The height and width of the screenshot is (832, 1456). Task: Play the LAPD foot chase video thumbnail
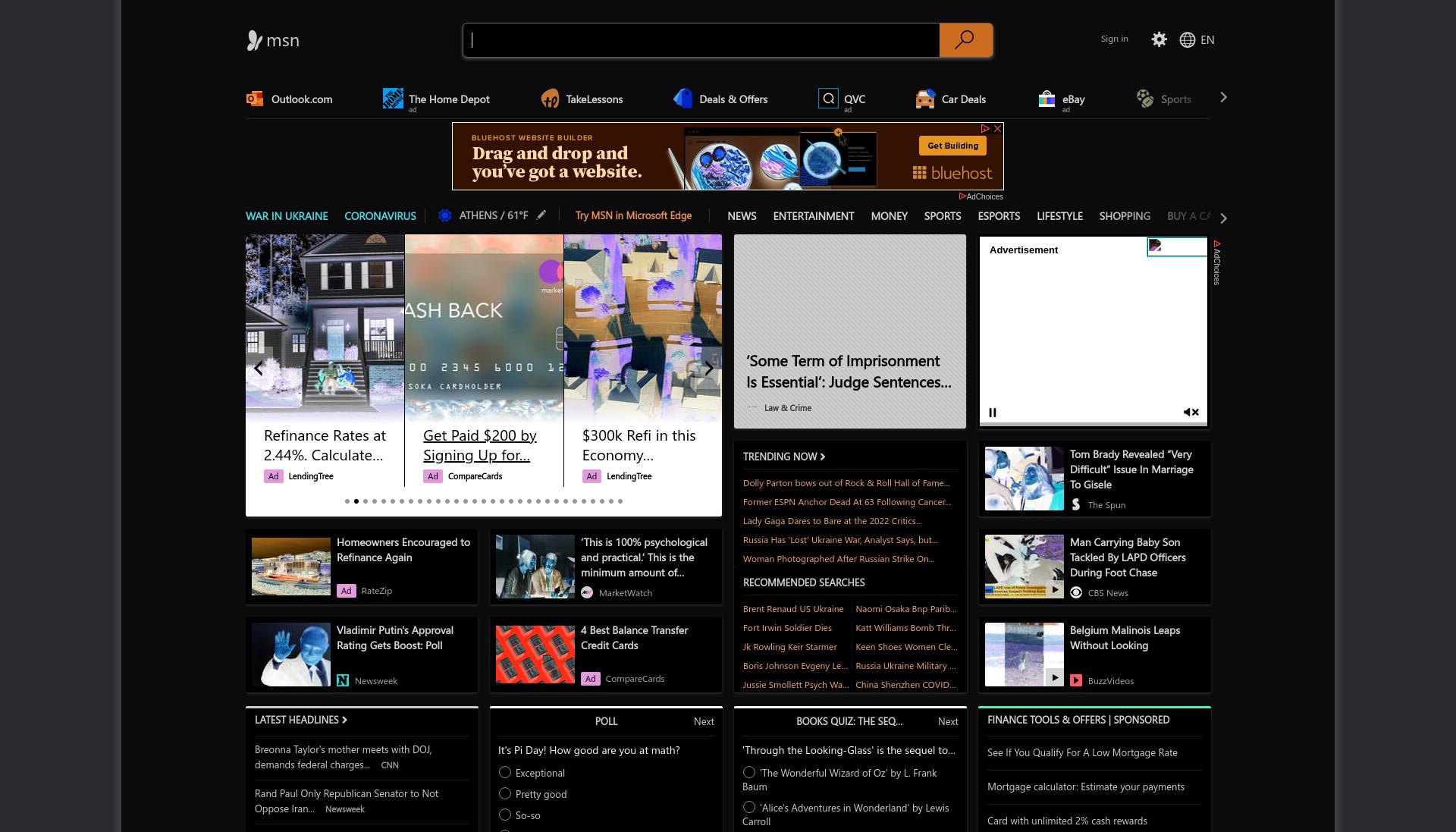[1055, 589]
